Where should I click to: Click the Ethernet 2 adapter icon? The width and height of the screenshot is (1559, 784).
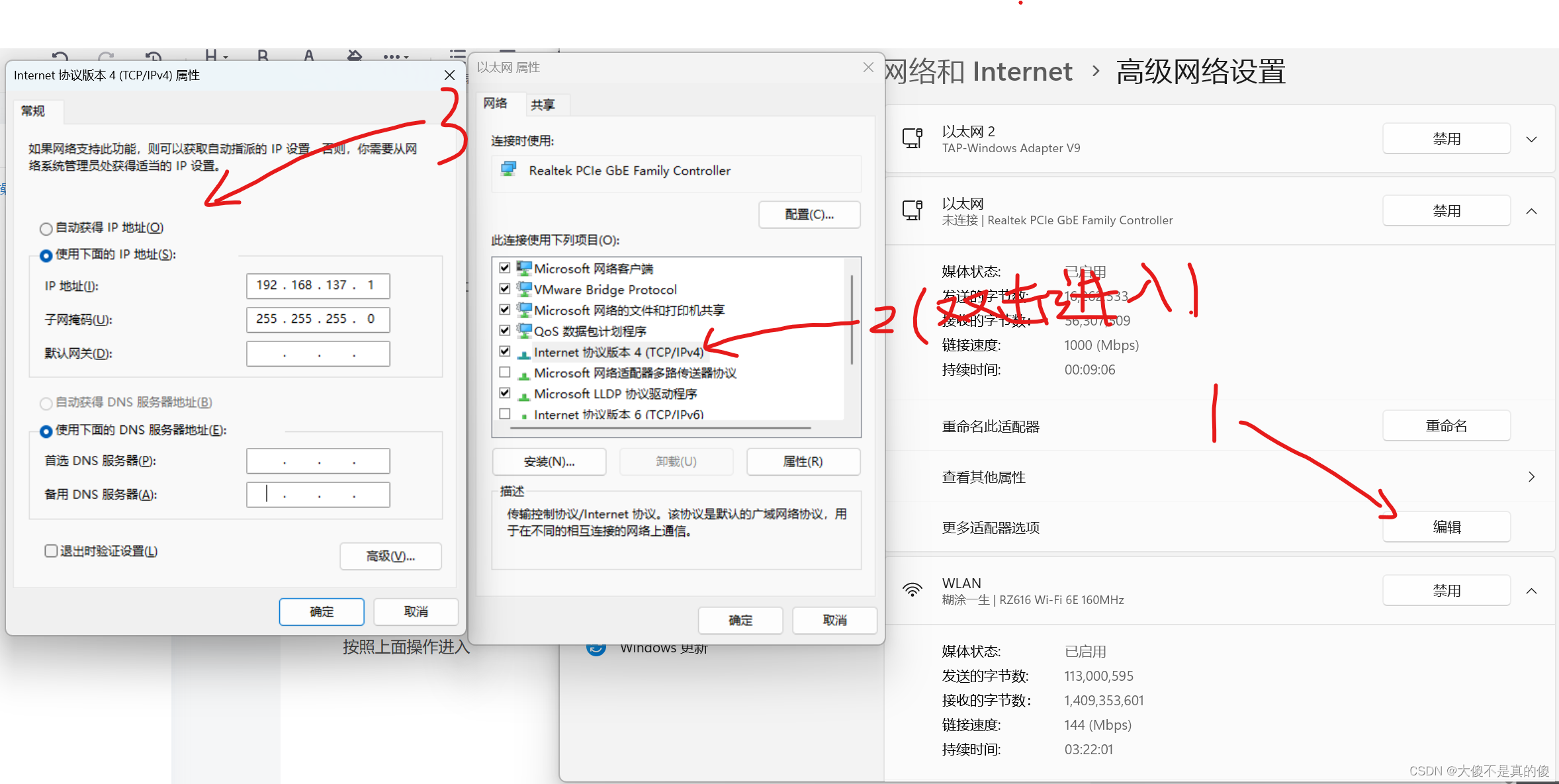click(912, 138)
